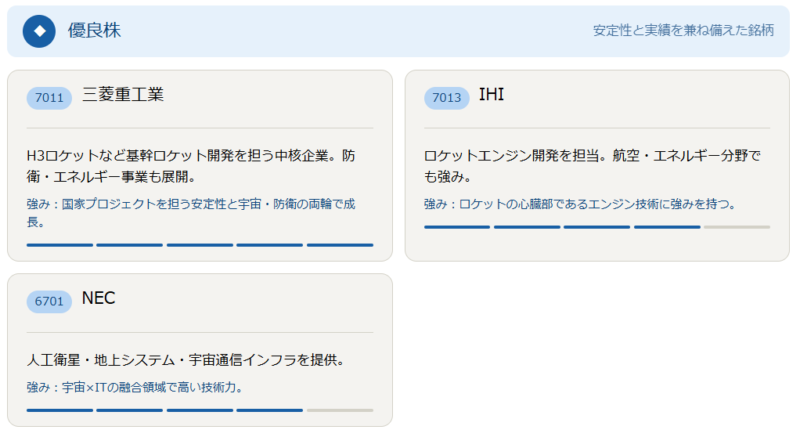The height and width of the screenshot is (437, 800).
Task: Click the IHI 強み strength note
Action: coord(580,204)
